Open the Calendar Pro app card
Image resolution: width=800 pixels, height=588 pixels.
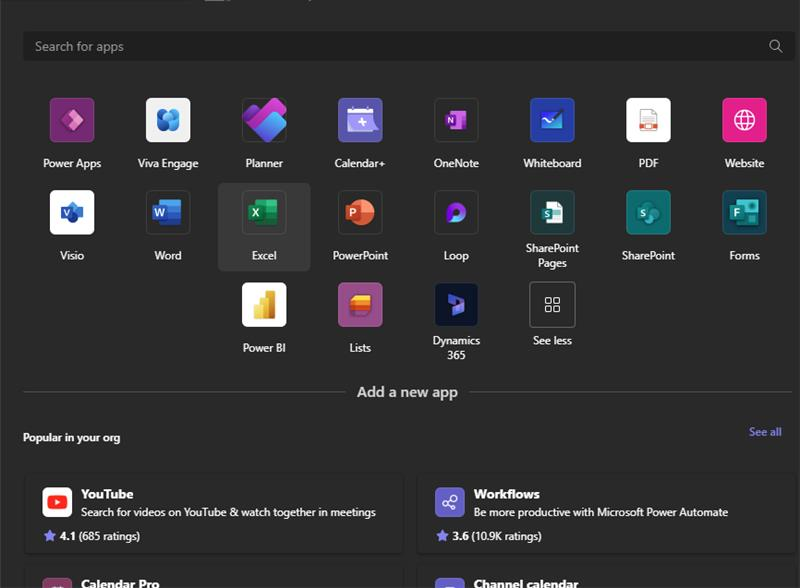click(x=214, y=577)
